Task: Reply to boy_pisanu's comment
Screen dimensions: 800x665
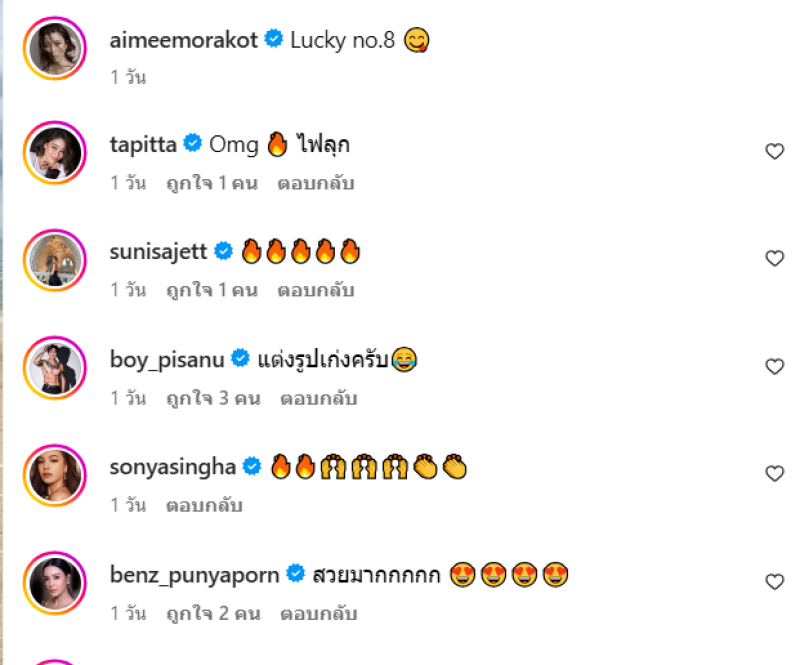Action: click(319, 399)
